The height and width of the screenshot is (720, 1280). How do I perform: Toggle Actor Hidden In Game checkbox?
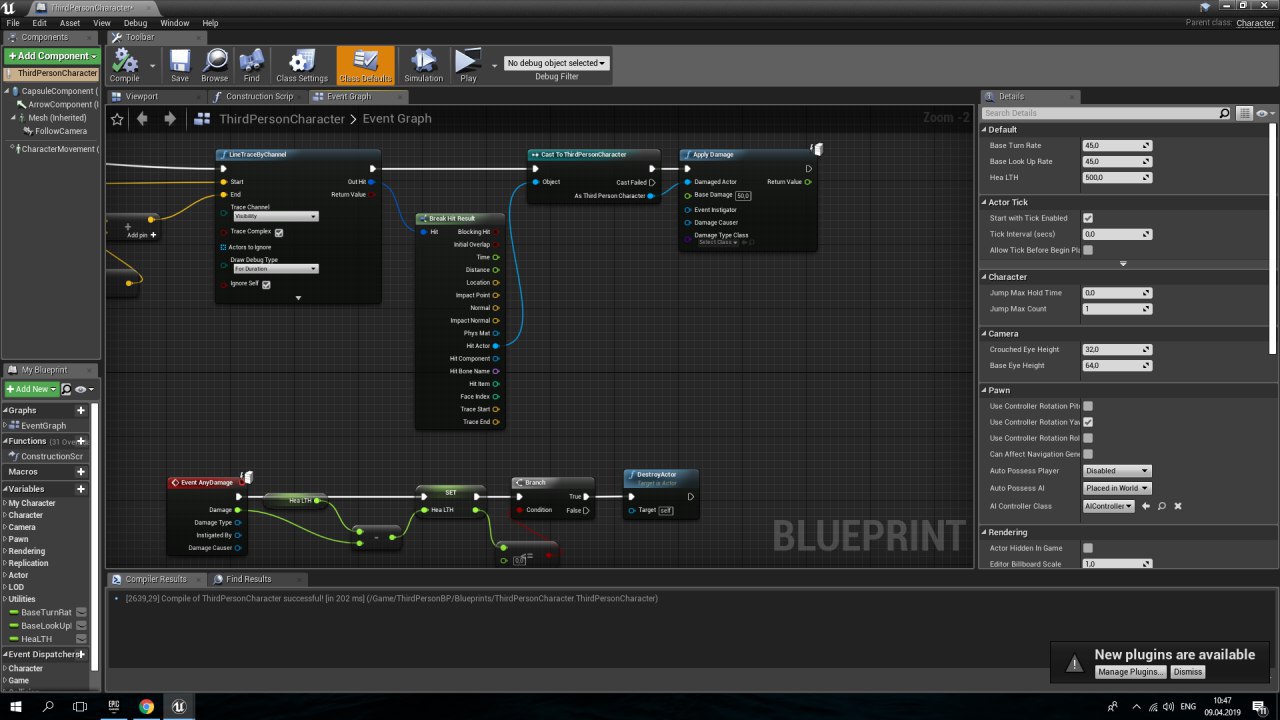coord(1088,548)
